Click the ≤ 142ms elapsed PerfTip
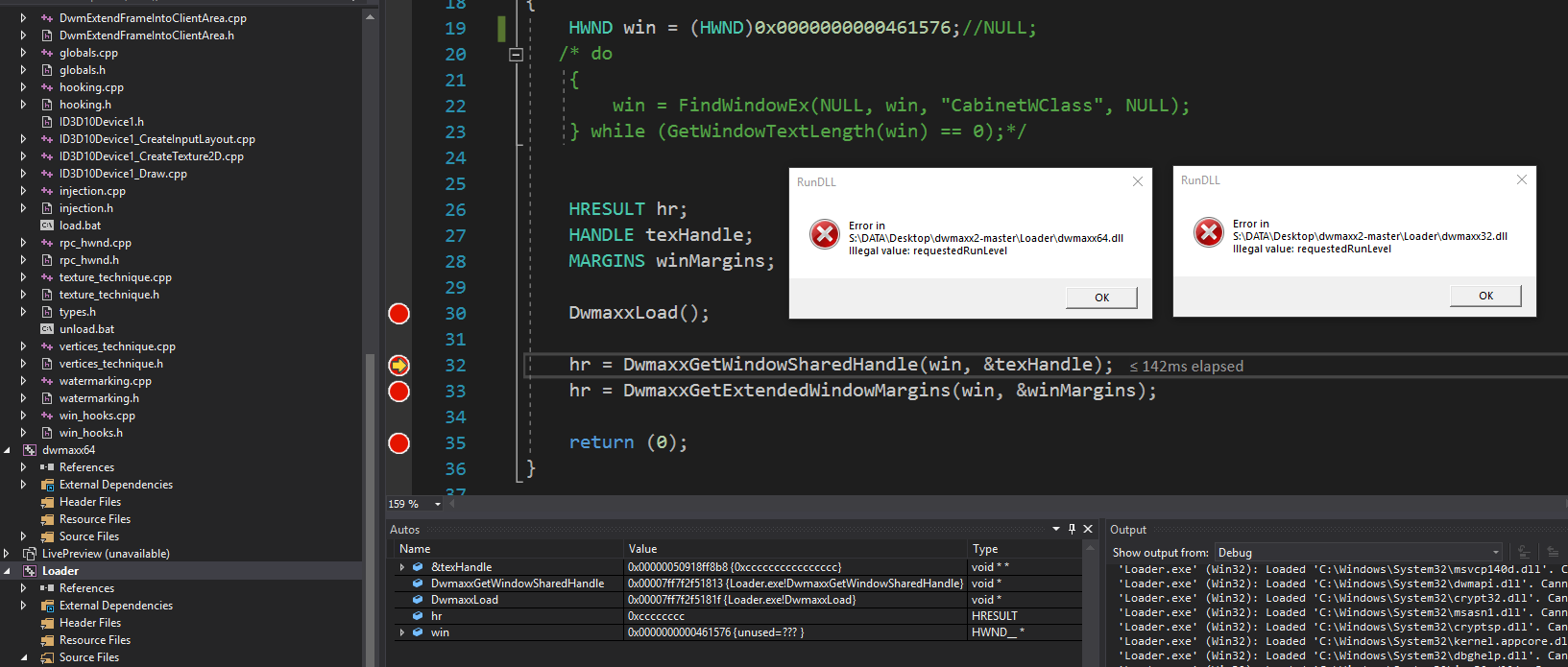This screenshot has height=667, width=1568. click(x=1186, y=367)
